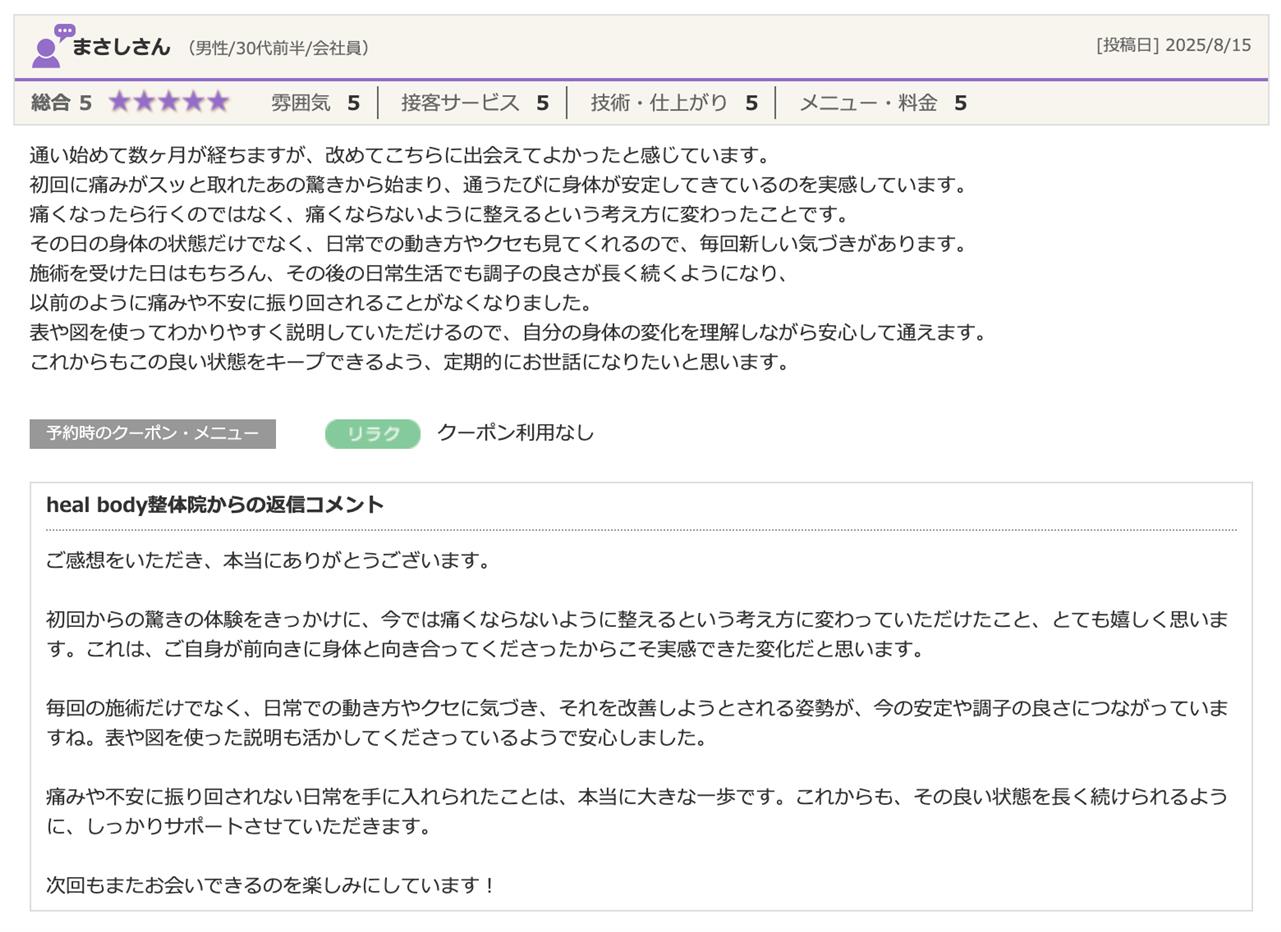Click the review's first line starting 通い始めて

400,155
